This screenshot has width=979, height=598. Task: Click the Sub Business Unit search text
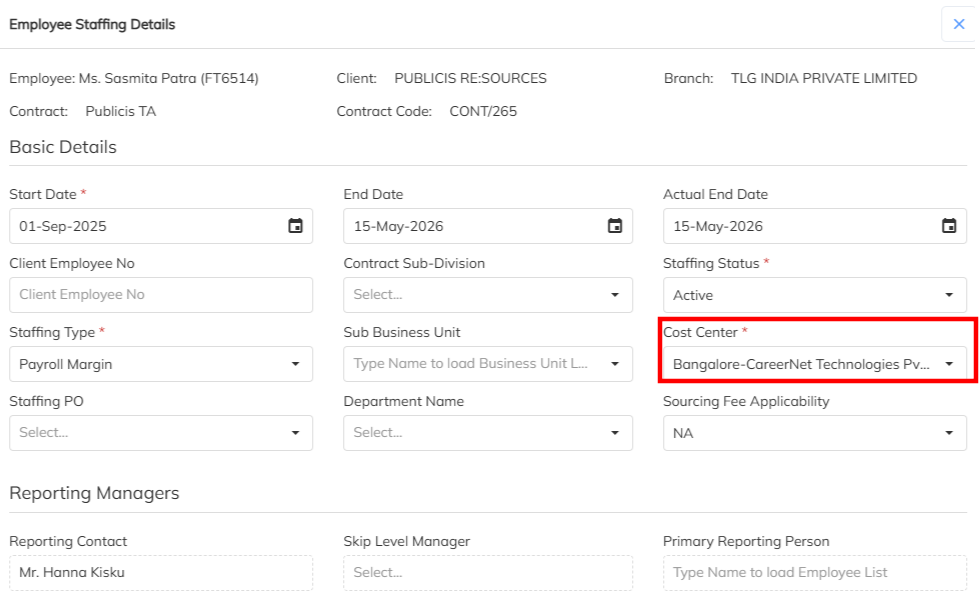pyautogui.click(x=472, y=364)
